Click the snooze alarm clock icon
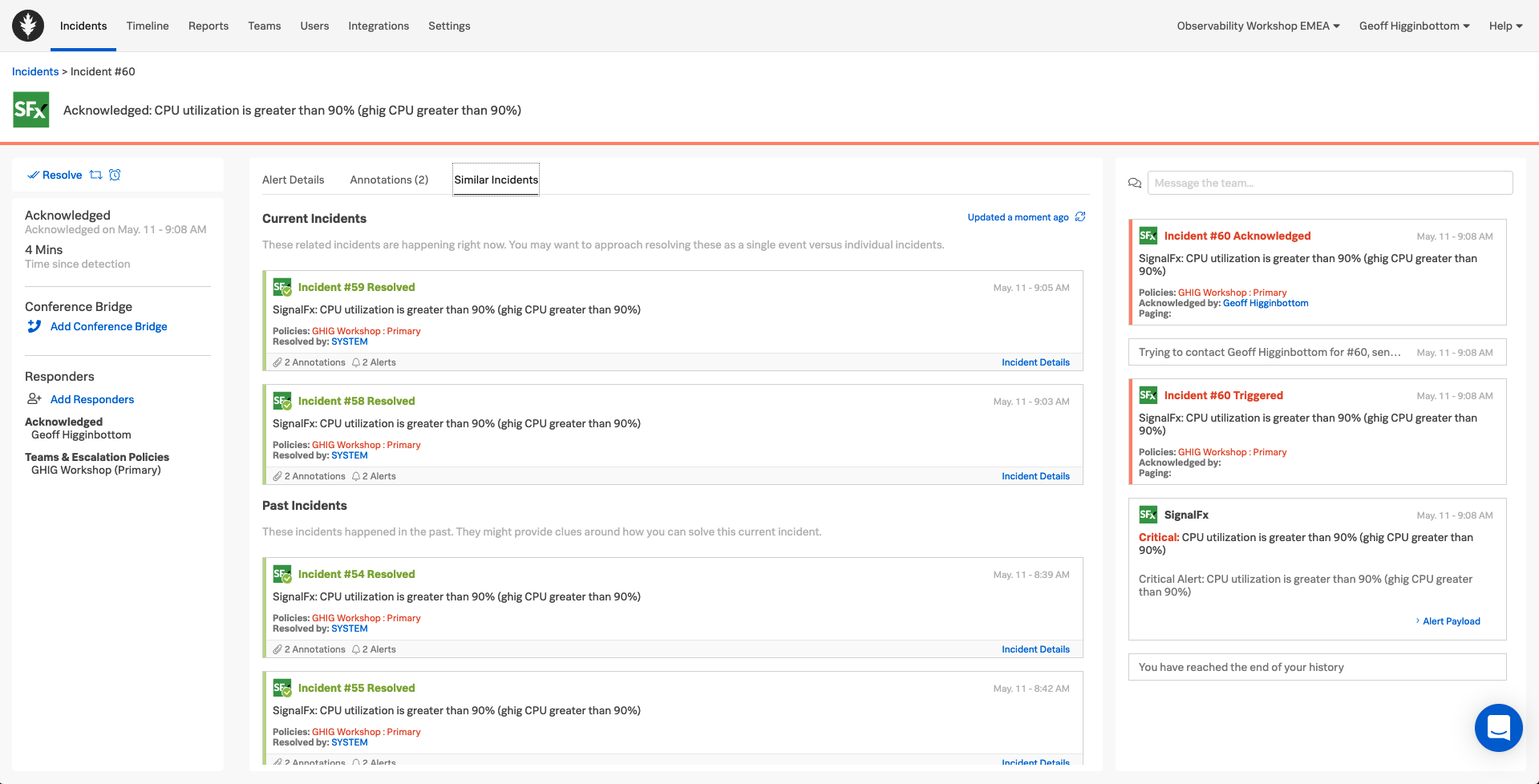Viewport: 1539px width, 784px height. tap(115, 175)
